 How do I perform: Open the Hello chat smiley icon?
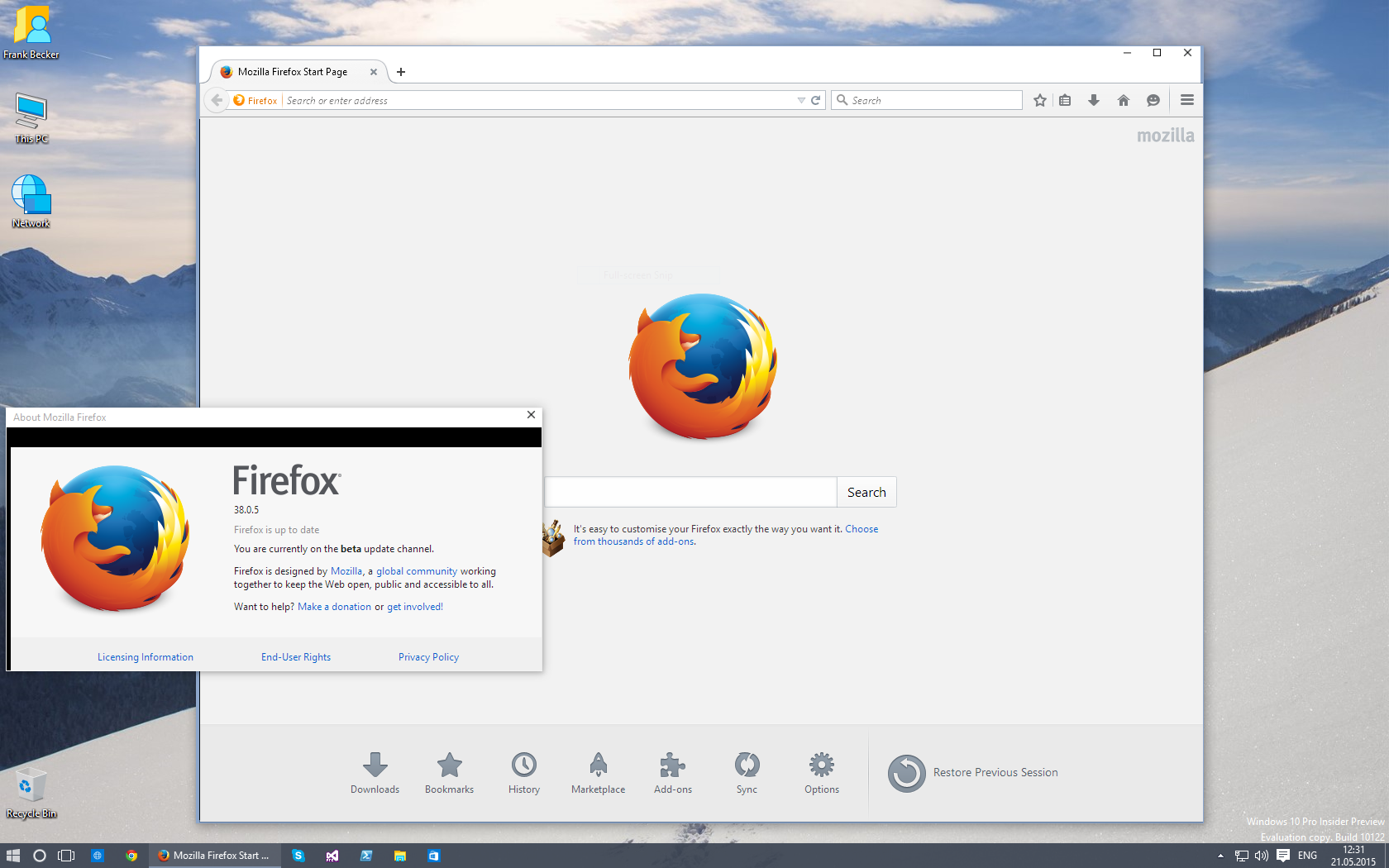click(x=1153, y=100)
